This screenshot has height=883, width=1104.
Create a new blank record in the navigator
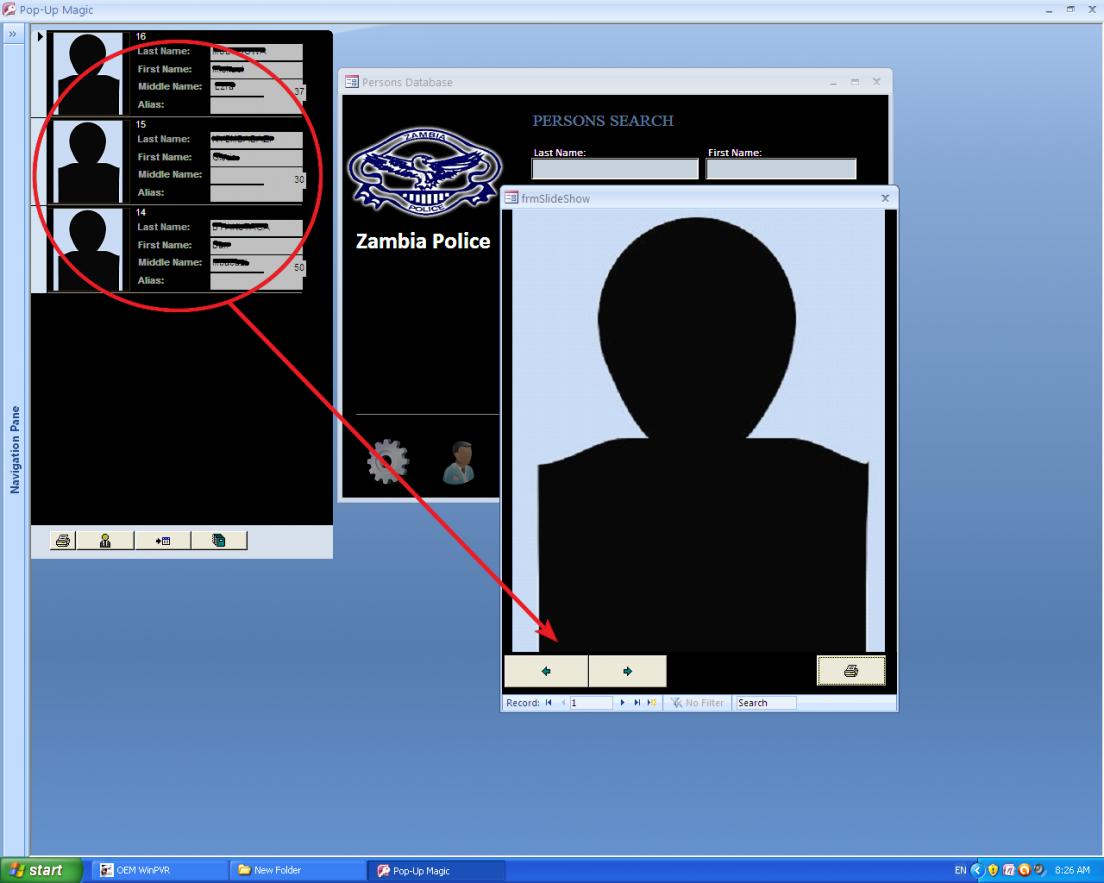(651, 703)
